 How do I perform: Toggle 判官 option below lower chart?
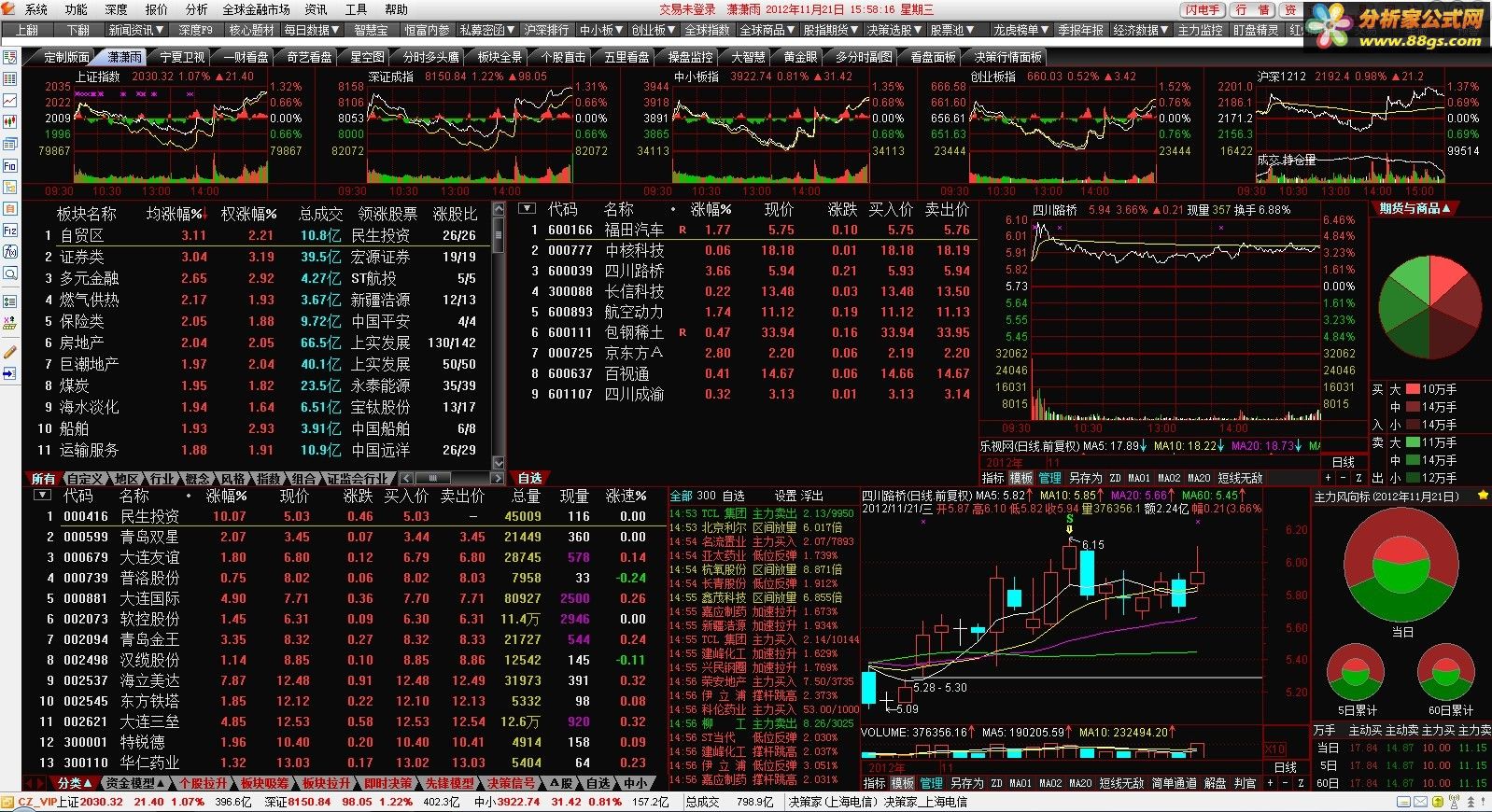click(x=1245, y=783)
